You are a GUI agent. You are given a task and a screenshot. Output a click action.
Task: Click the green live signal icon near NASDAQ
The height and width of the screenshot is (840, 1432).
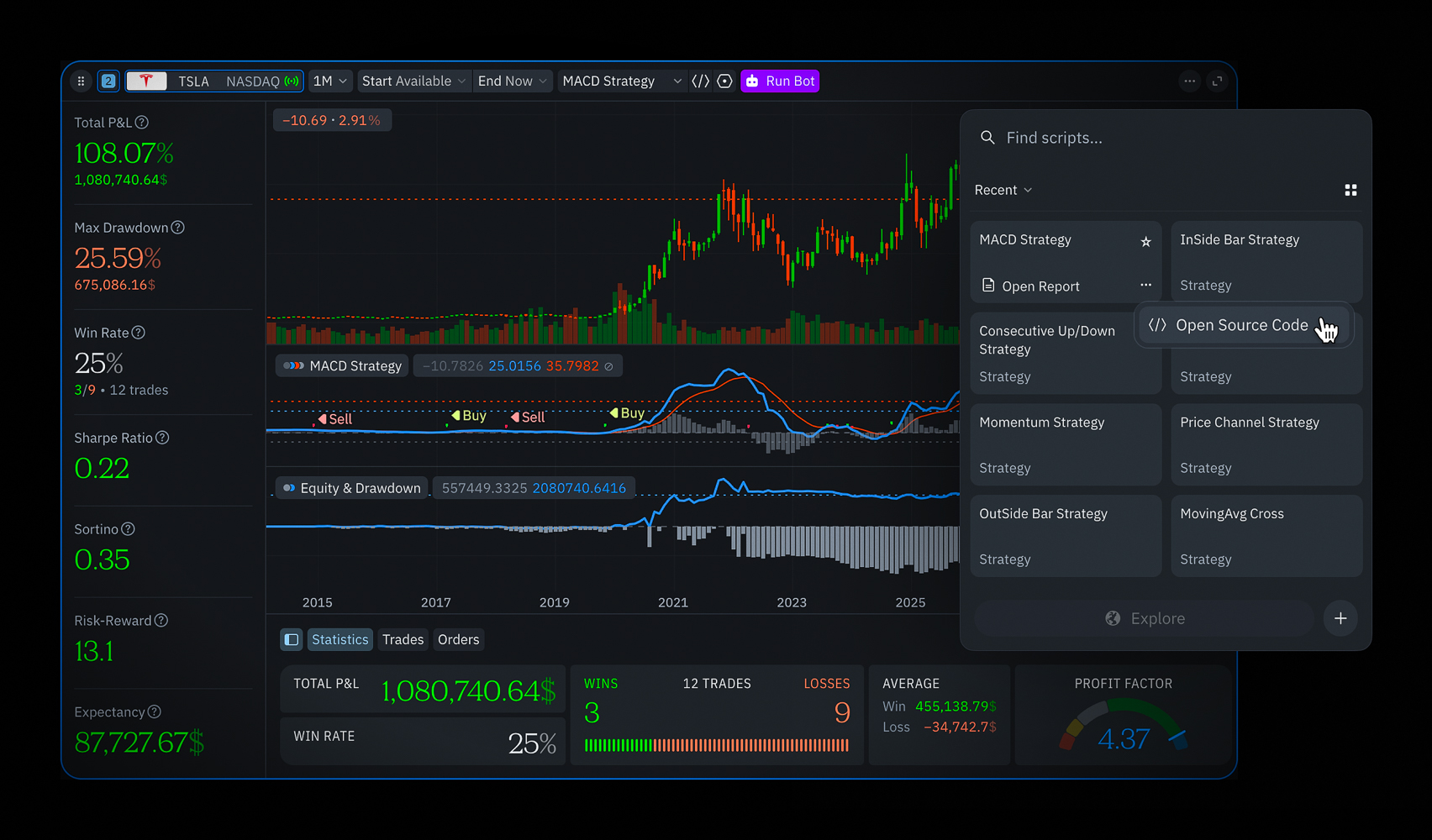[292, 81]
